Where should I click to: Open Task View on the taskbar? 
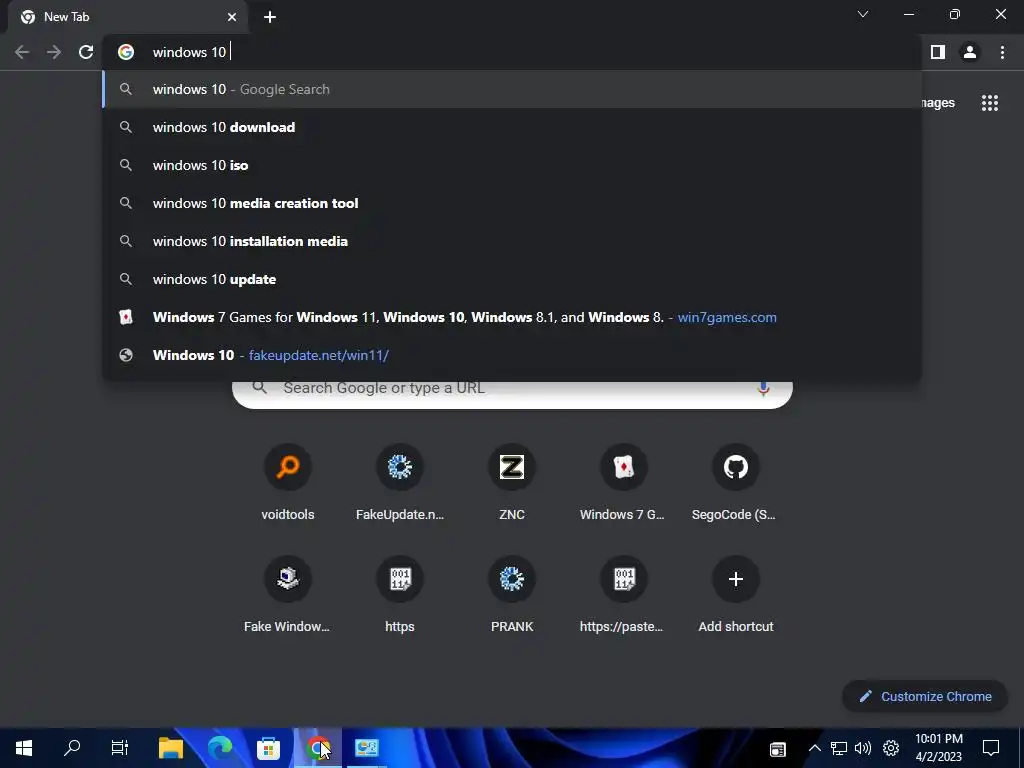120,748
